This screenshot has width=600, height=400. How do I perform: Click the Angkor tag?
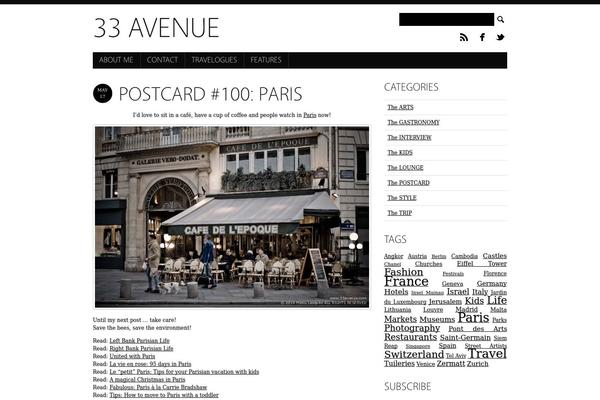(x=393, y=256)
